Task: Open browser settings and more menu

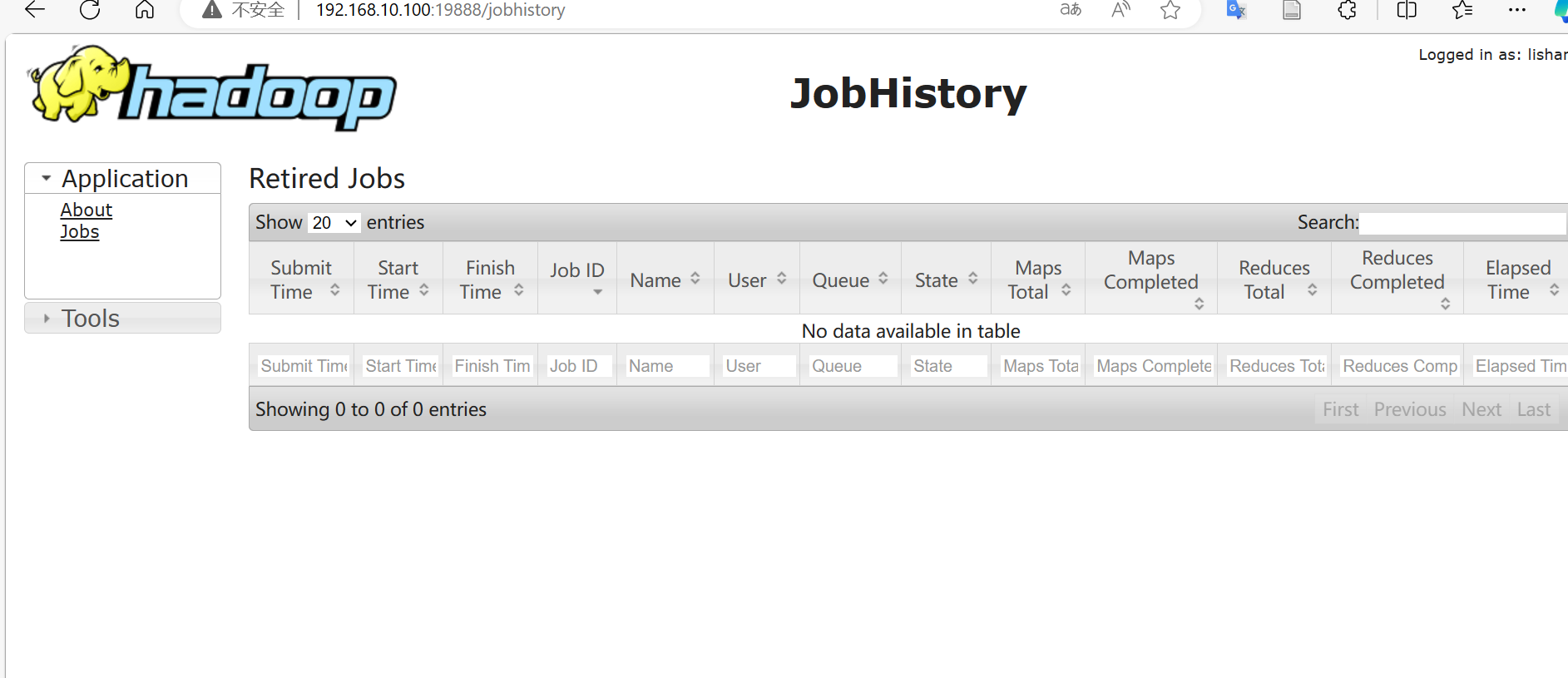Action: (1517, 10)
